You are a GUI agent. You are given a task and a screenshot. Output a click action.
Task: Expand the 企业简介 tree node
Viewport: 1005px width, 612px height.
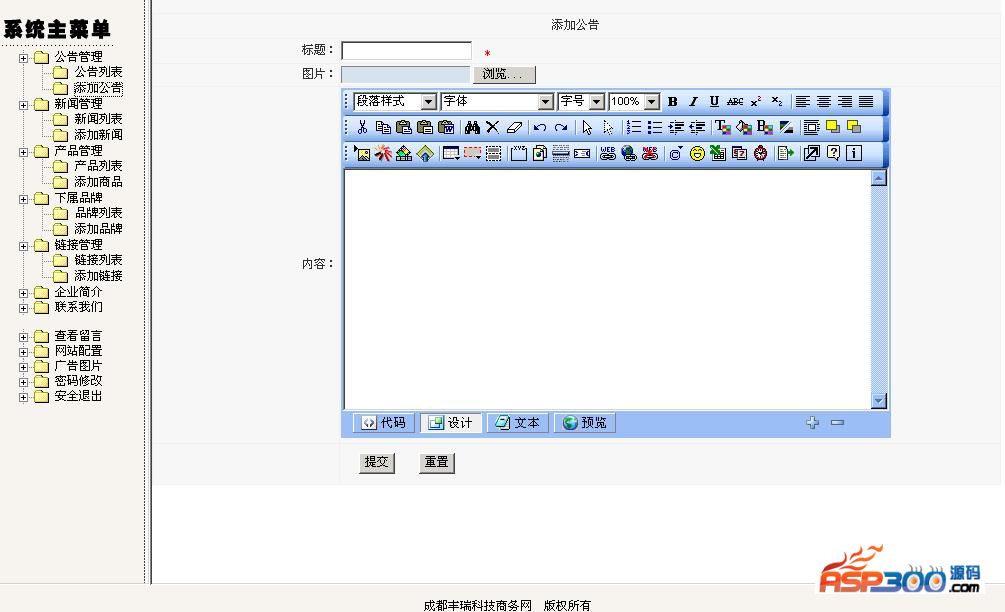coord(24,293)
